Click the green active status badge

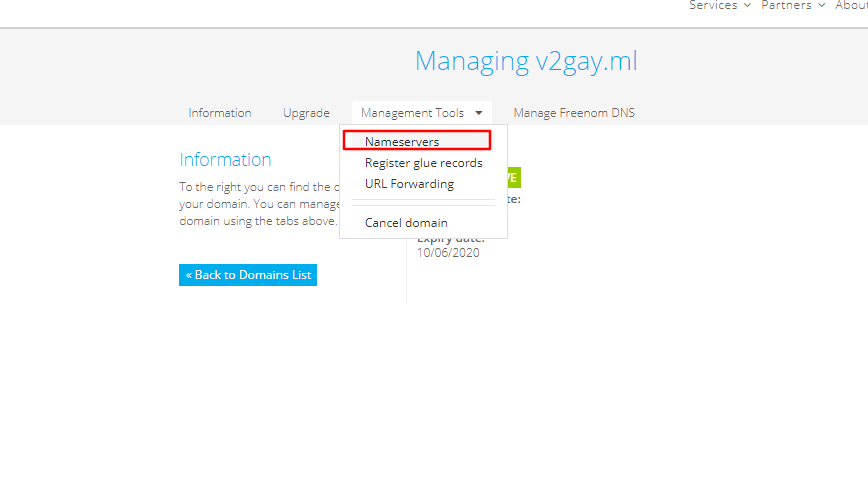[x=513, y=177]
